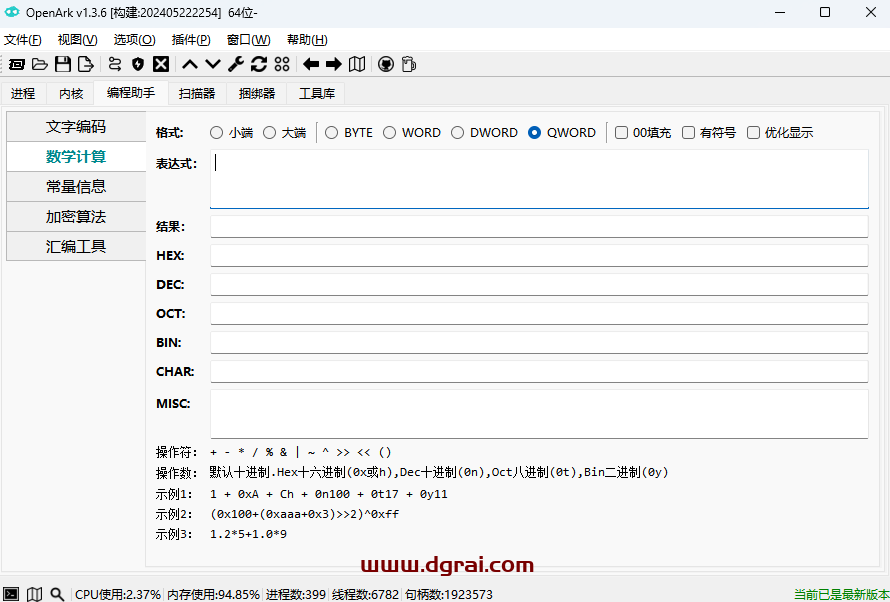Screen dimensions: 890x602
Task: Open the 文件(F) menu
Action: point(23,40)
